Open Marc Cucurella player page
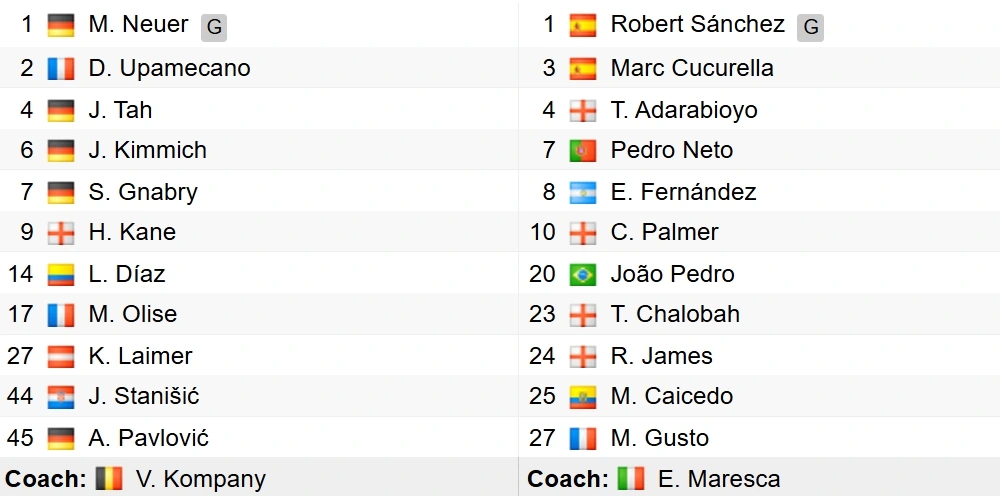This screenshot has width=1000, height=496. [692, 68]
